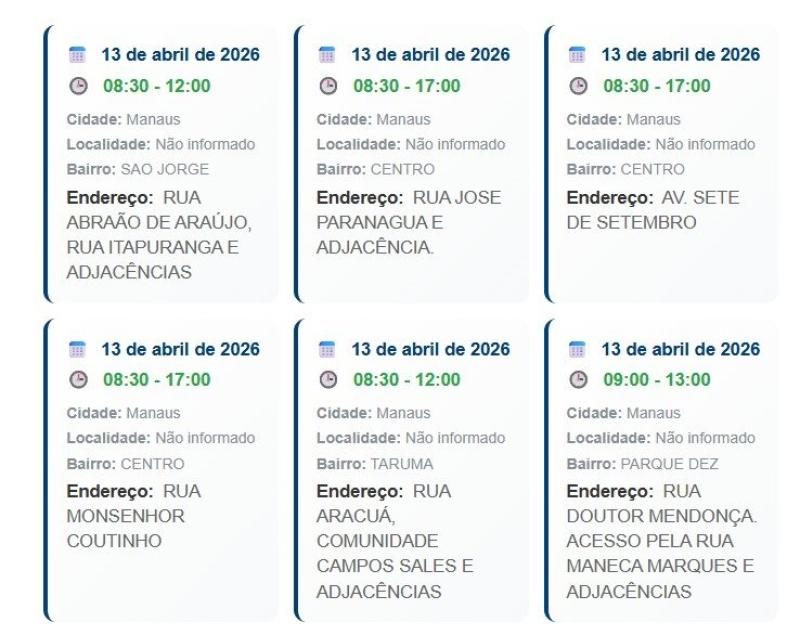The image size is (800, 635).
Task: Click clock icon on RUA MONSENHOR COUTINHO card
Action: tap(76, 380)
